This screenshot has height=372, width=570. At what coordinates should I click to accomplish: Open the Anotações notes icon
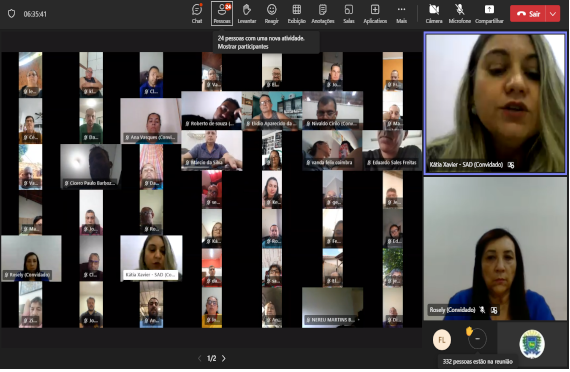pos(322,13)
